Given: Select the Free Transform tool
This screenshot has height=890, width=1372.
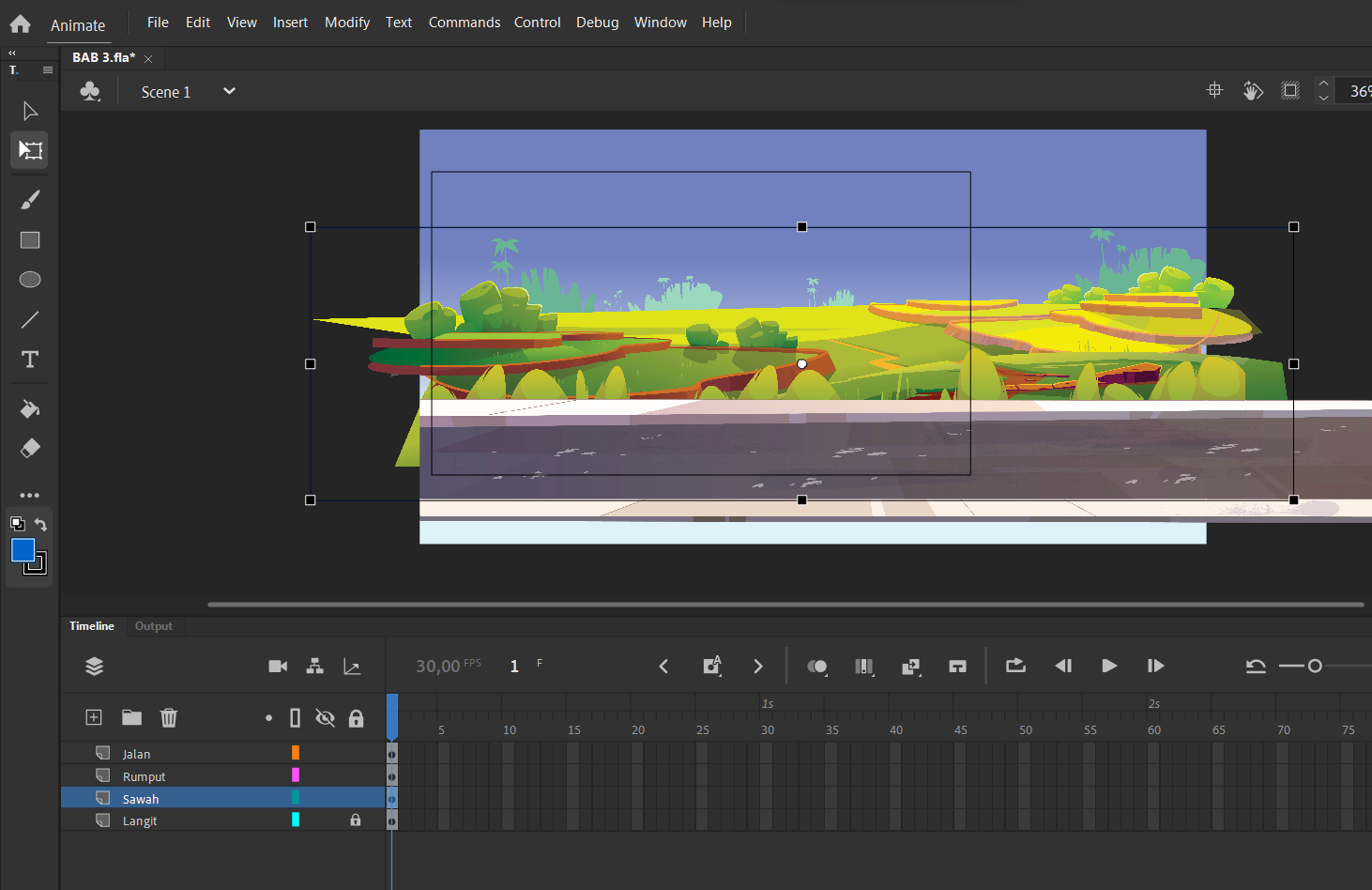Looking at the screenshot, I should point(30,150).
